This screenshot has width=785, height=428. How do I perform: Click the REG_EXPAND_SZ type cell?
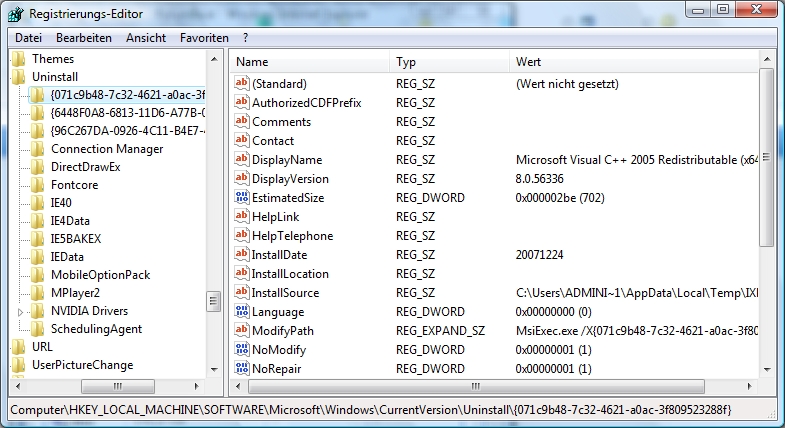click(x=440, y=331)
